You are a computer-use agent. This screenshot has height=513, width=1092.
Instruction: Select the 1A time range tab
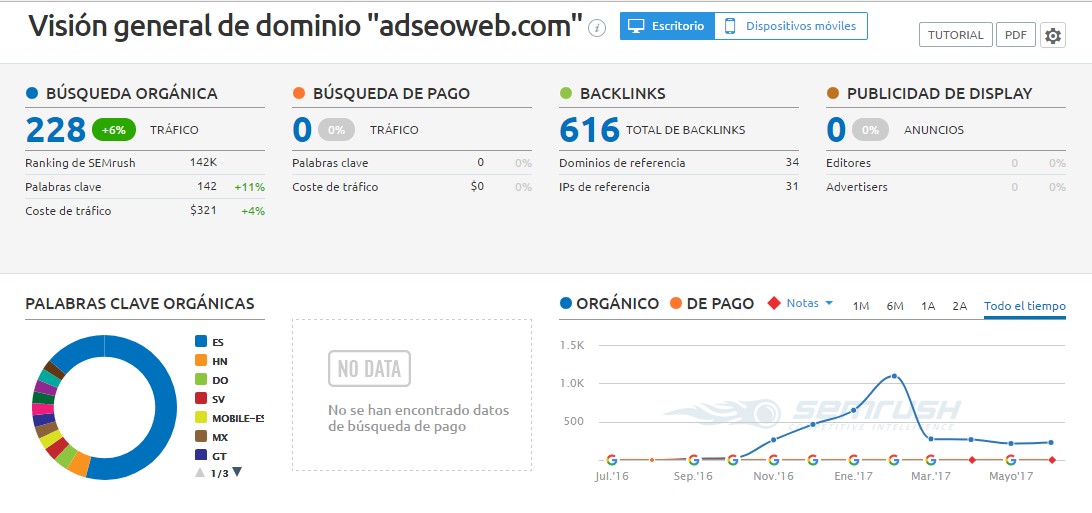pyautogui.click(x=928, y=306)
